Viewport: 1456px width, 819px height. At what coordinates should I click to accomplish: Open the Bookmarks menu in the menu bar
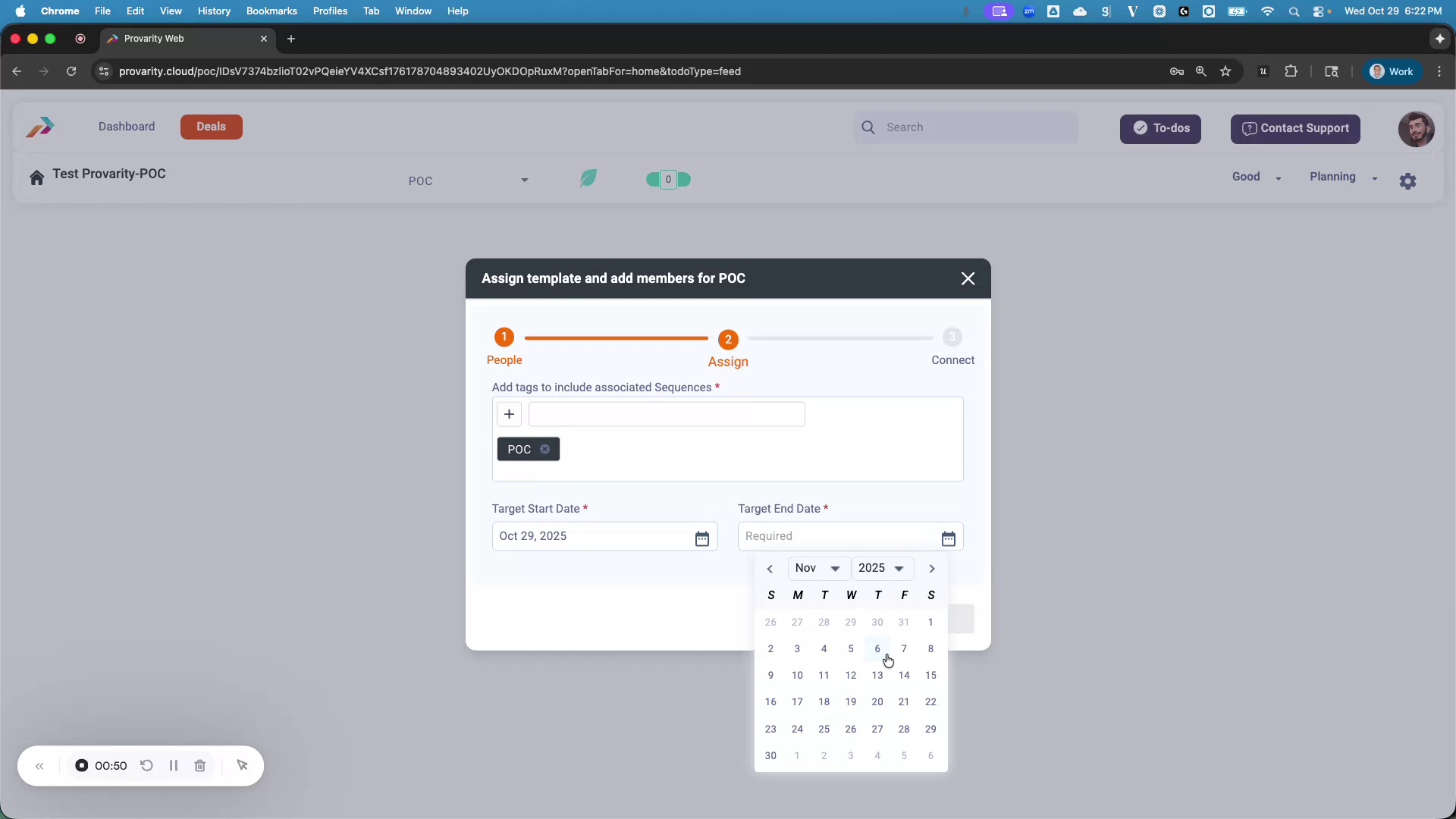271,11
